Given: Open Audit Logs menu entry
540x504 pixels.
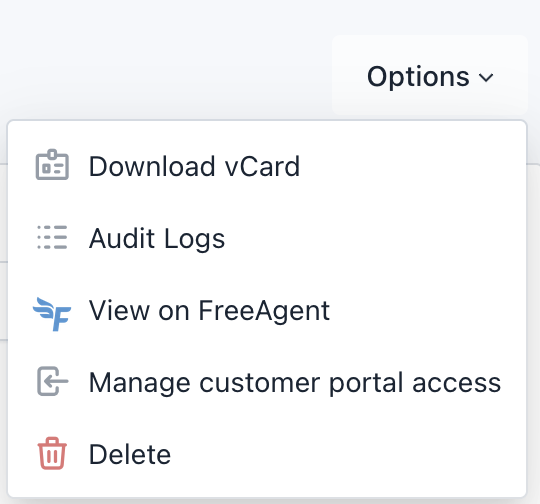Looking at the screenshot, I should point(267,238).
